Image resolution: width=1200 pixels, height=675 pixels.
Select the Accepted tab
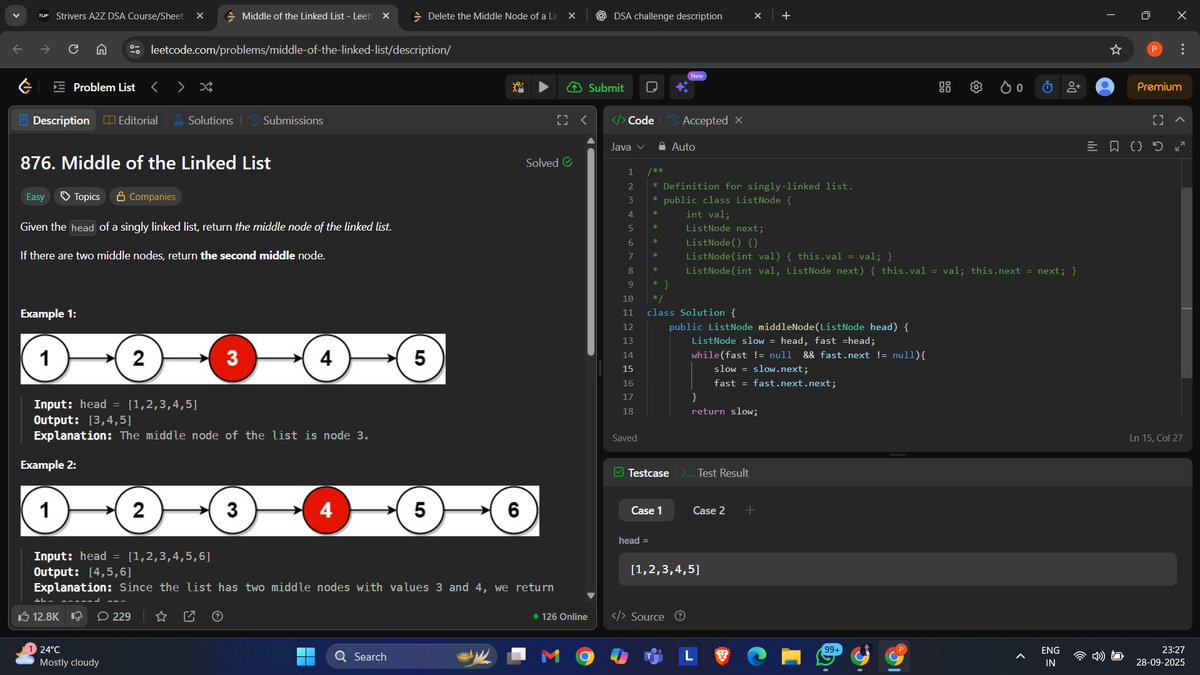point(697,120)
